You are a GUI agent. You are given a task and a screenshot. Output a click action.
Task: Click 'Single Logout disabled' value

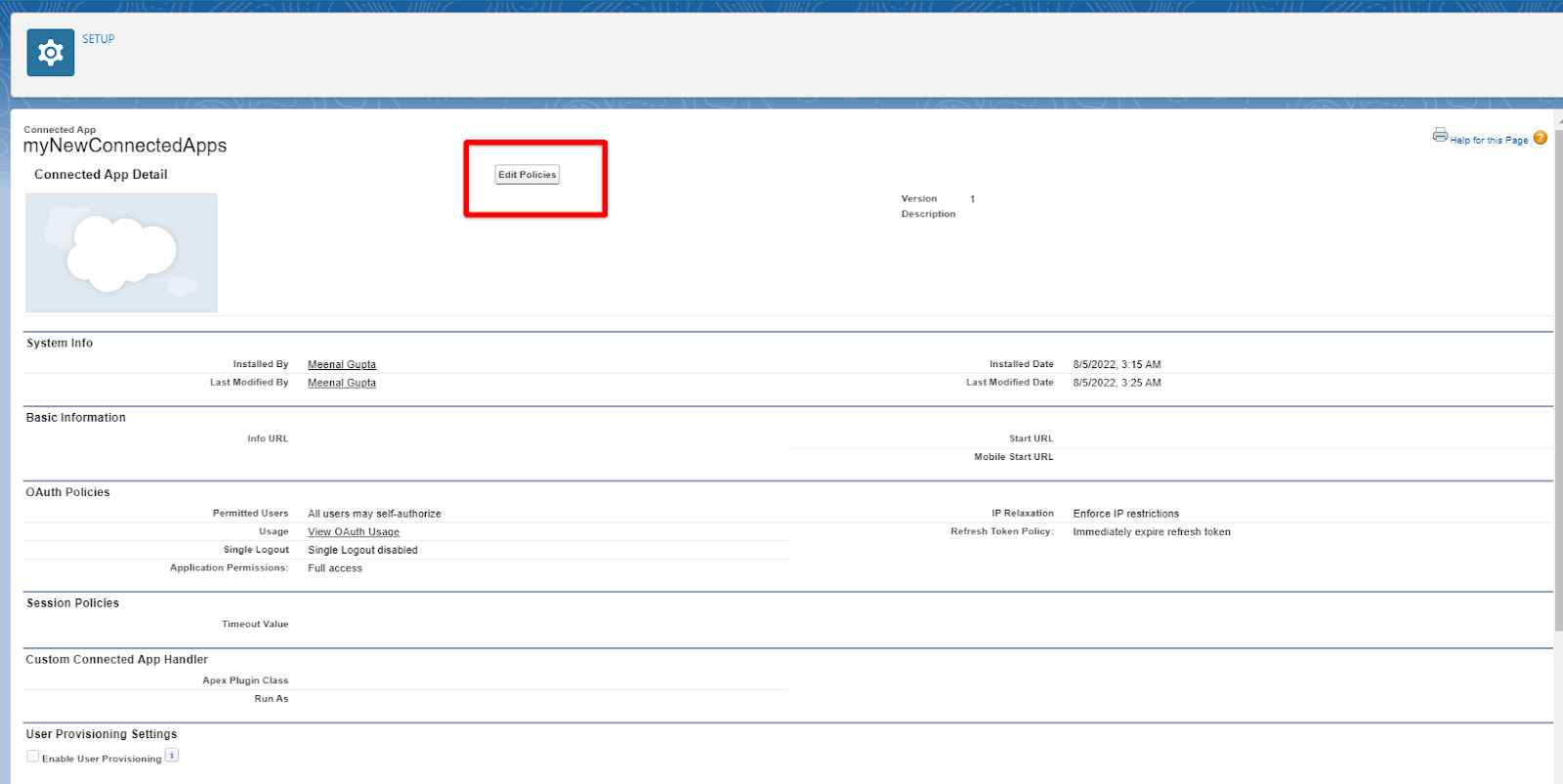(362, 551)
